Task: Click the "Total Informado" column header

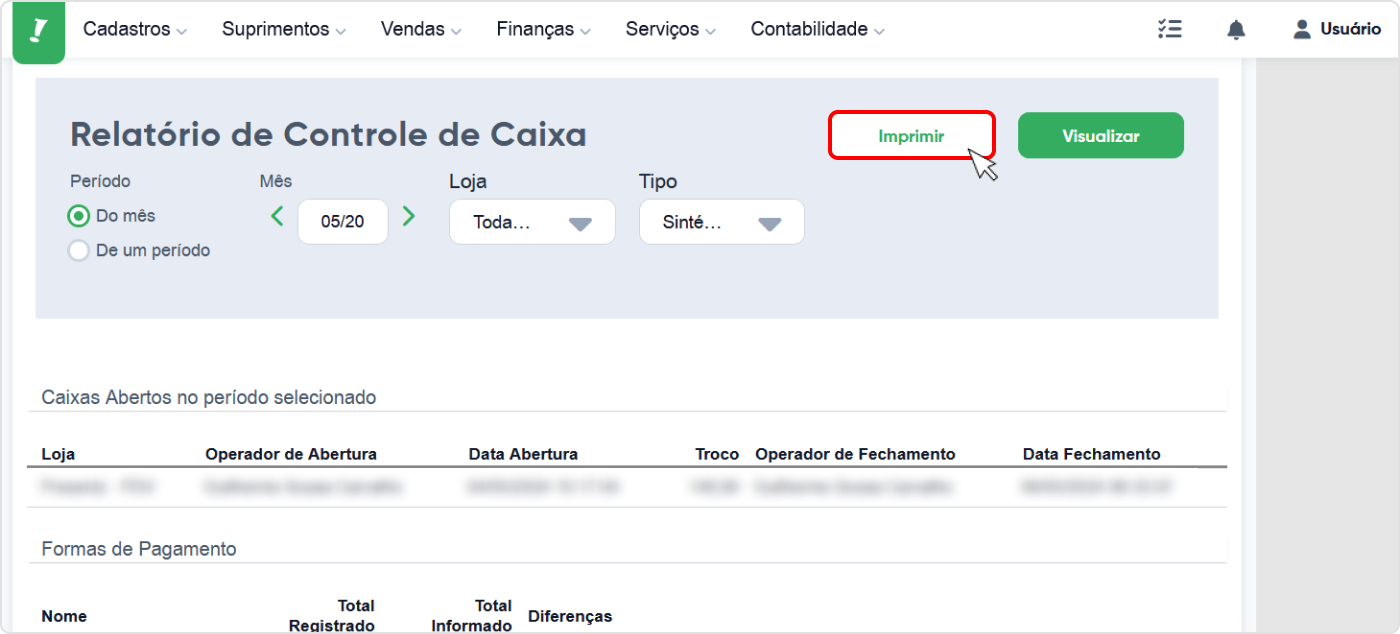Action: [471, 616]
